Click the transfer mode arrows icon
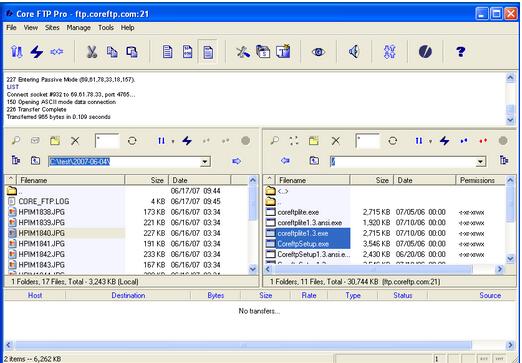 (x=390, y=52)
